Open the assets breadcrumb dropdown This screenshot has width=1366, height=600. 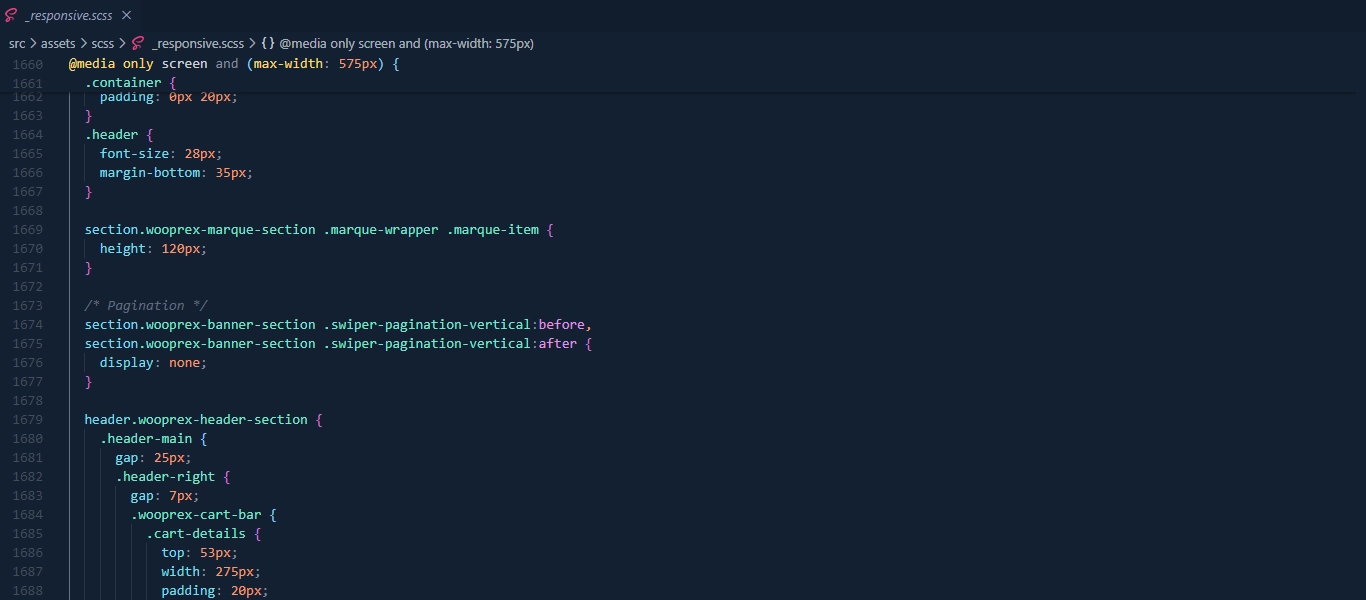57,44
